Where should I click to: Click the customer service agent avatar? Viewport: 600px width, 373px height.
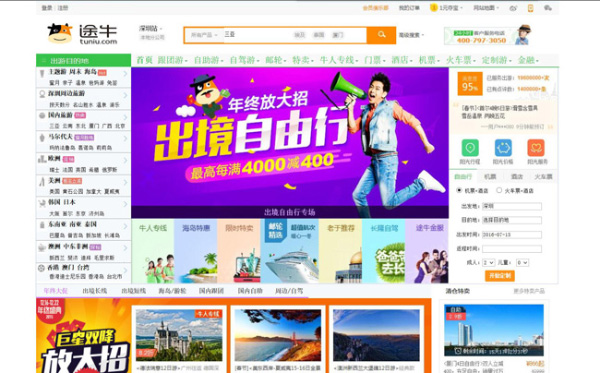pos(523,35)
